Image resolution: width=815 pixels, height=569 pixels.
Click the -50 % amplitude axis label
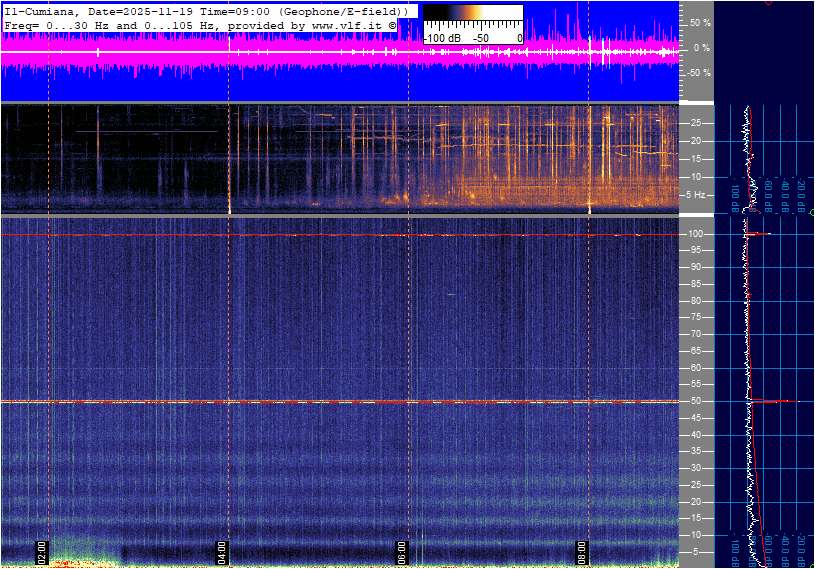(x=698, y=73)
